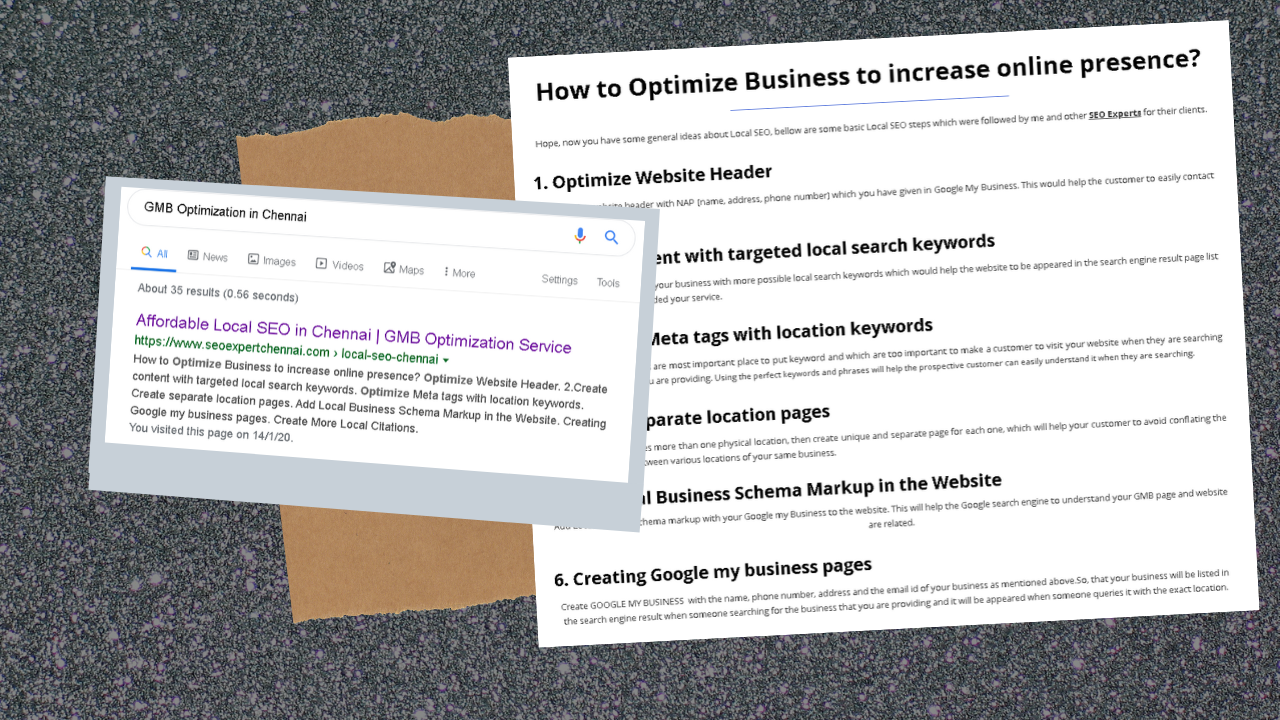Open the Affordable Local SEO in Chennai result
Viewport: 1280px width, 720px height.
(x=353, y=333)
